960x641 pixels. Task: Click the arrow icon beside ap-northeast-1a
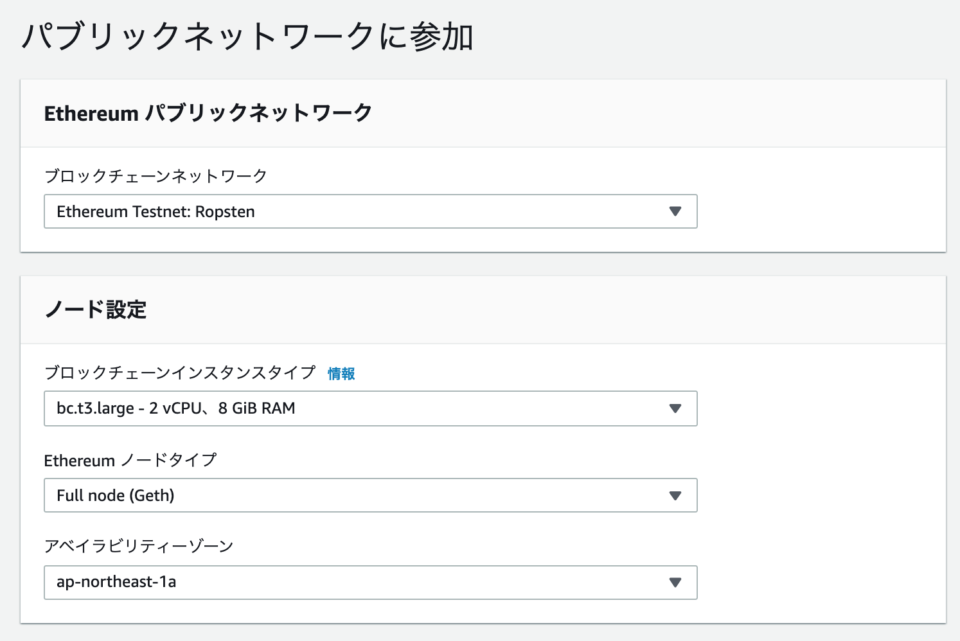click(x=675, y=582)
